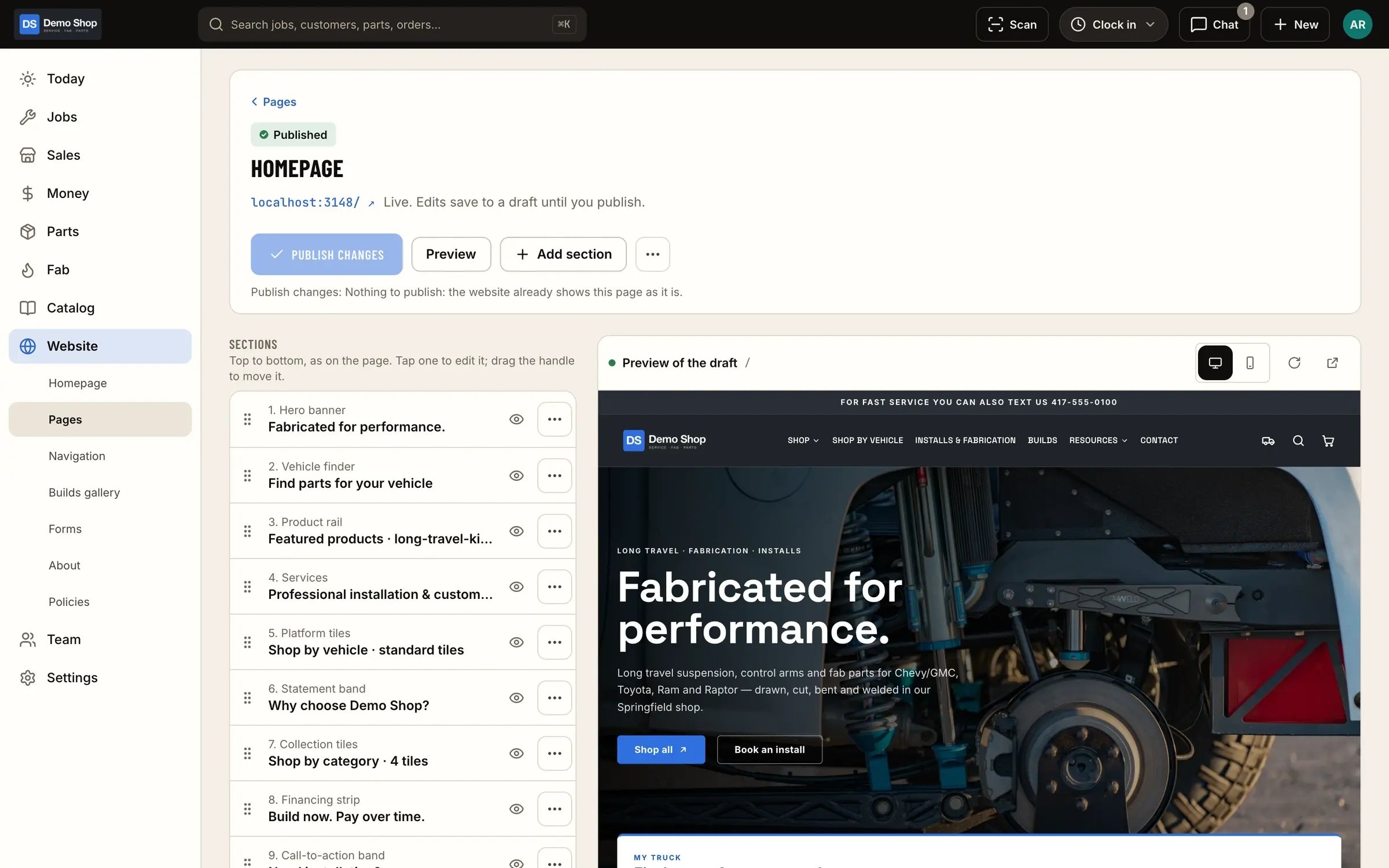
Task: Switch preview to desktop view
Action: 1215,363
